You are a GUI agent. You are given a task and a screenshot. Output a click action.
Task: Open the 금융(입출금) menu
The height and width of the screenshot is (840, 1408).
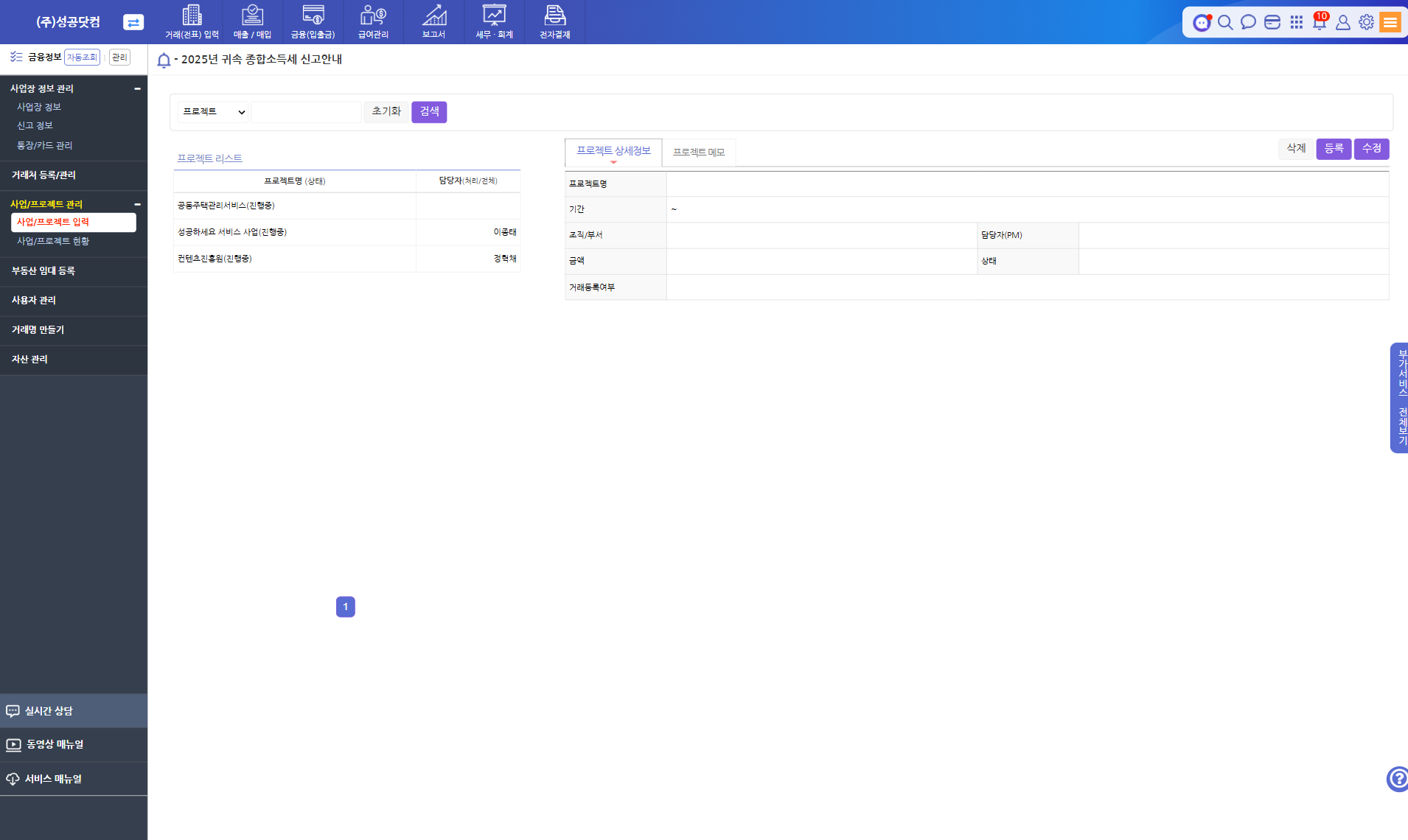tap(313, 22)
